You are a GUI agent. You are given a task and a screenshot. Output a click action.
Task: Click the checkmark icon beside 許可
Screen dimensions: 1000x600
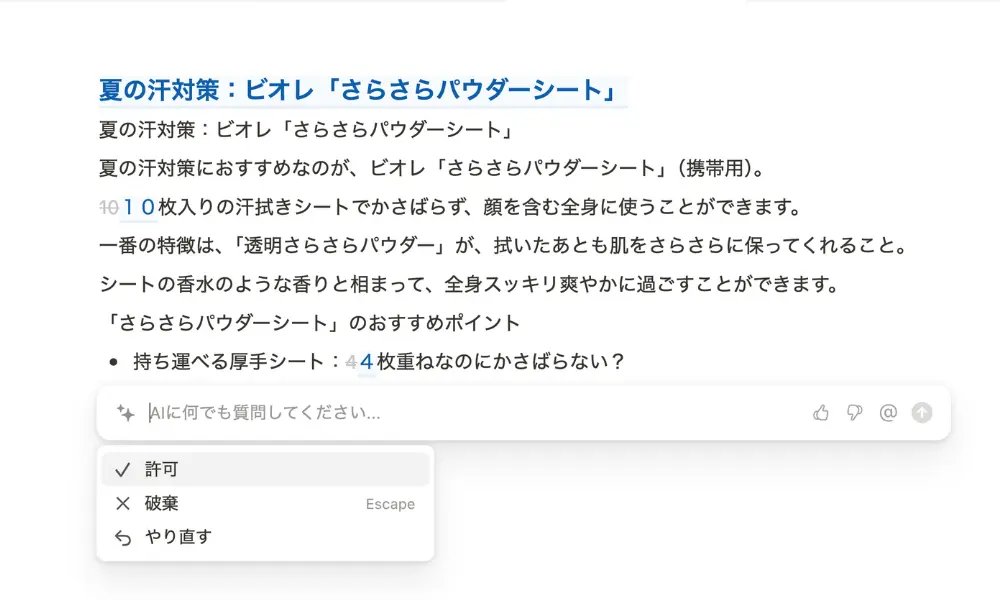pyautogui.click(x=122, y=470)
